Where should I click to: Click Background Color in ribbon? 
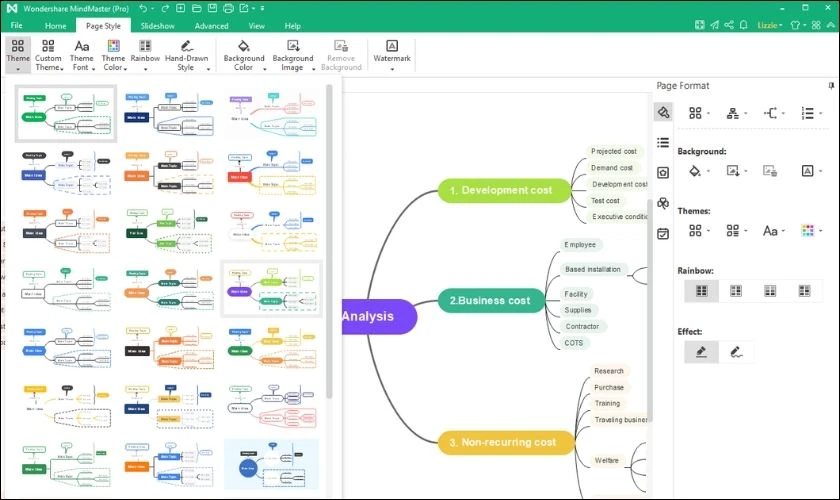[x=244, y=55]
